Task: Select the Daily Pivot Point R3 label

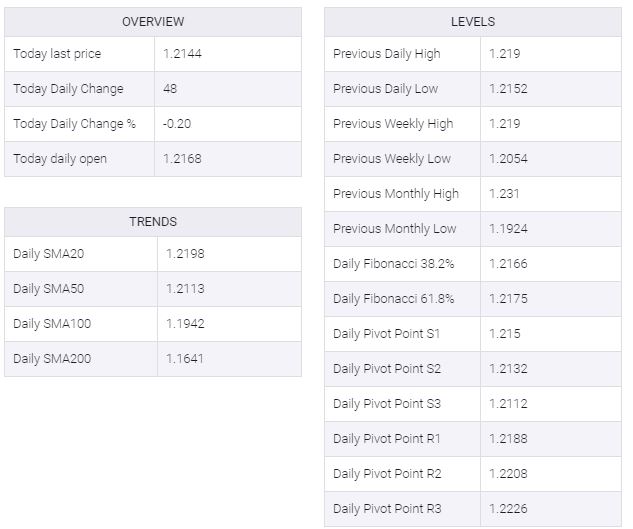Action: (x=387, y=509)
